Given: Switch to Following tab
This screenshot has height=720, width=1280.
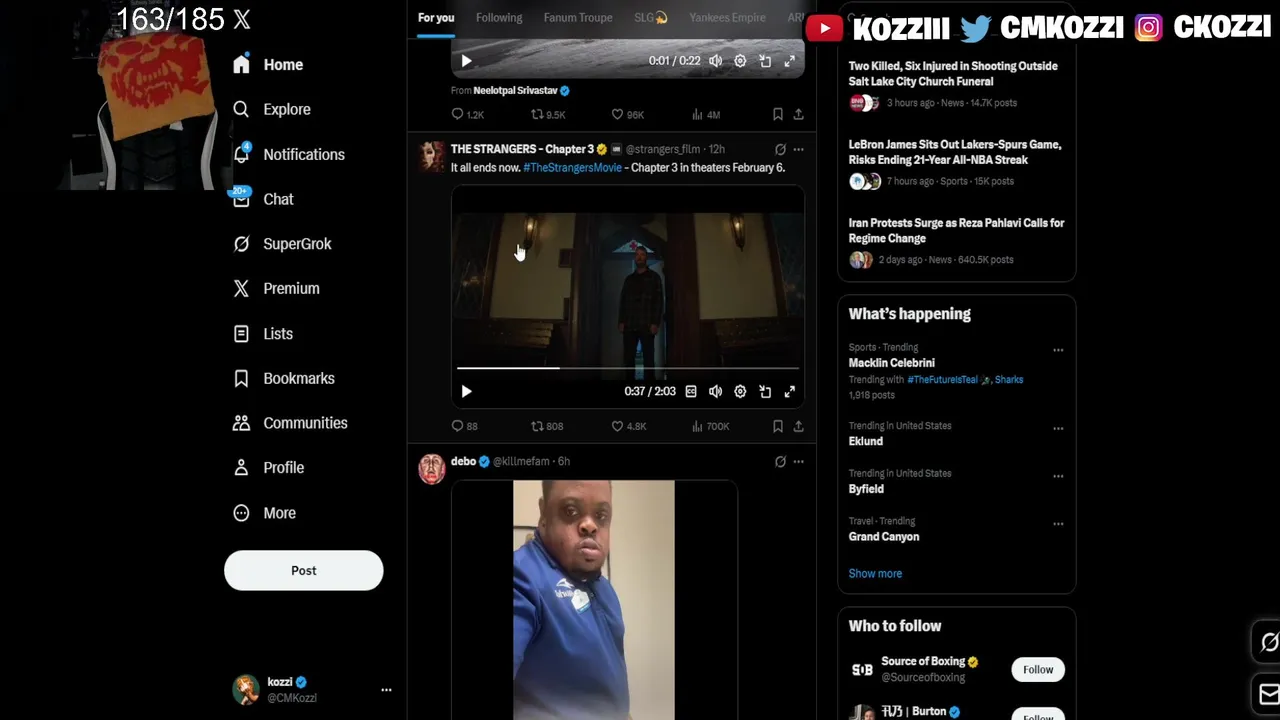Looking at the screenshot, I should 499,18.
